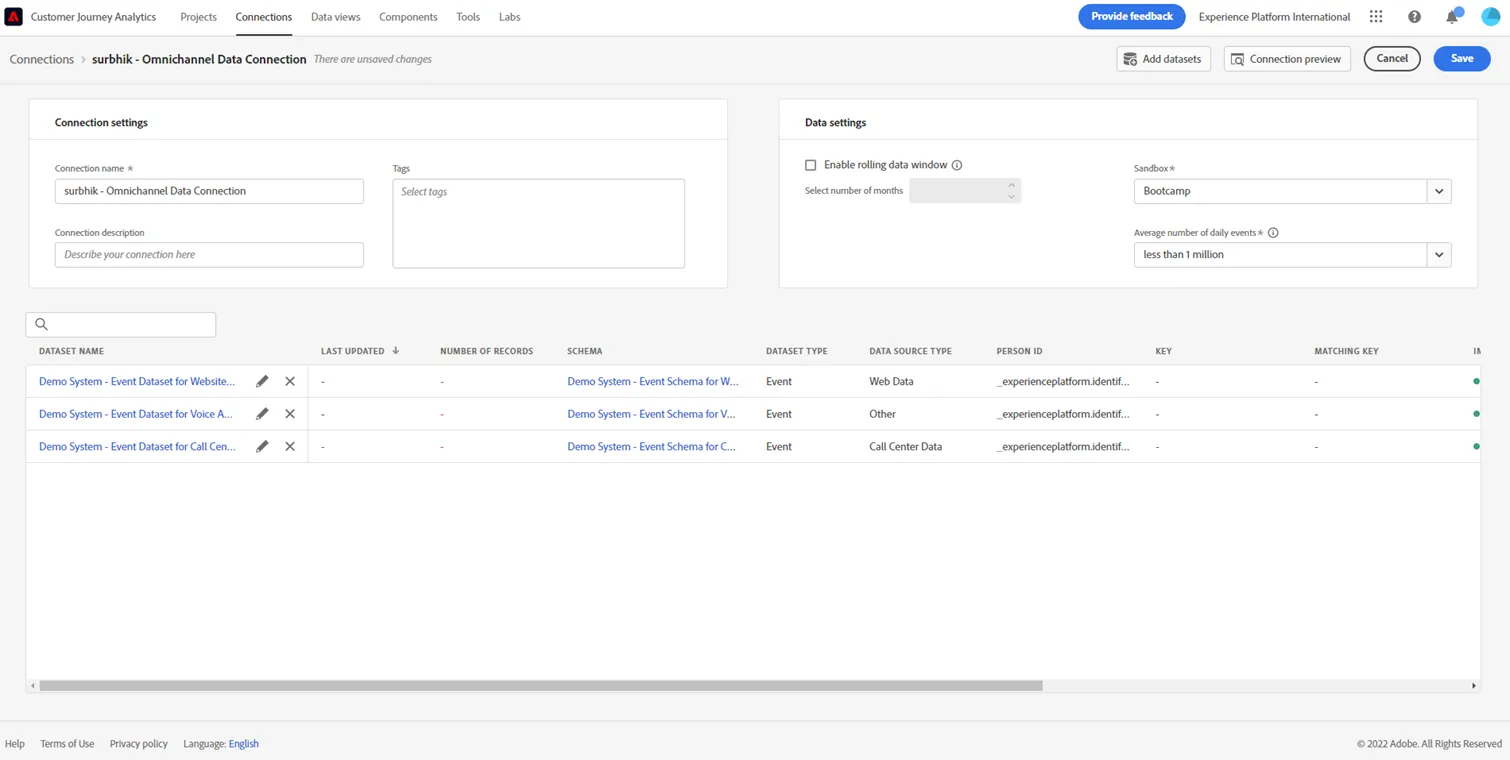This screenshot has height=760, width=1510.
Task: Click Provide feedback button
Action: tap(1132, 17)
